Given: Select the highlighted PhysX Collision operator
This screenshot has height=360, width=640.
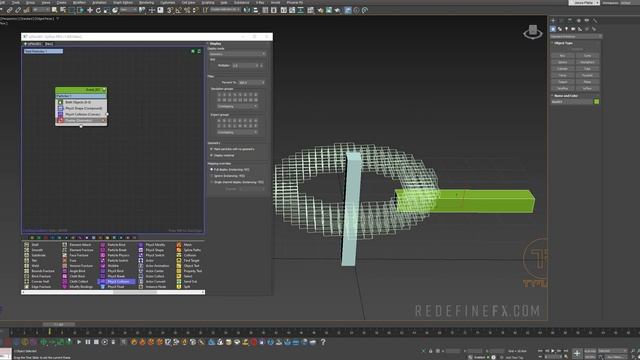Looking at the screenshot, I should pyautogui.click(x=117, y=282).
